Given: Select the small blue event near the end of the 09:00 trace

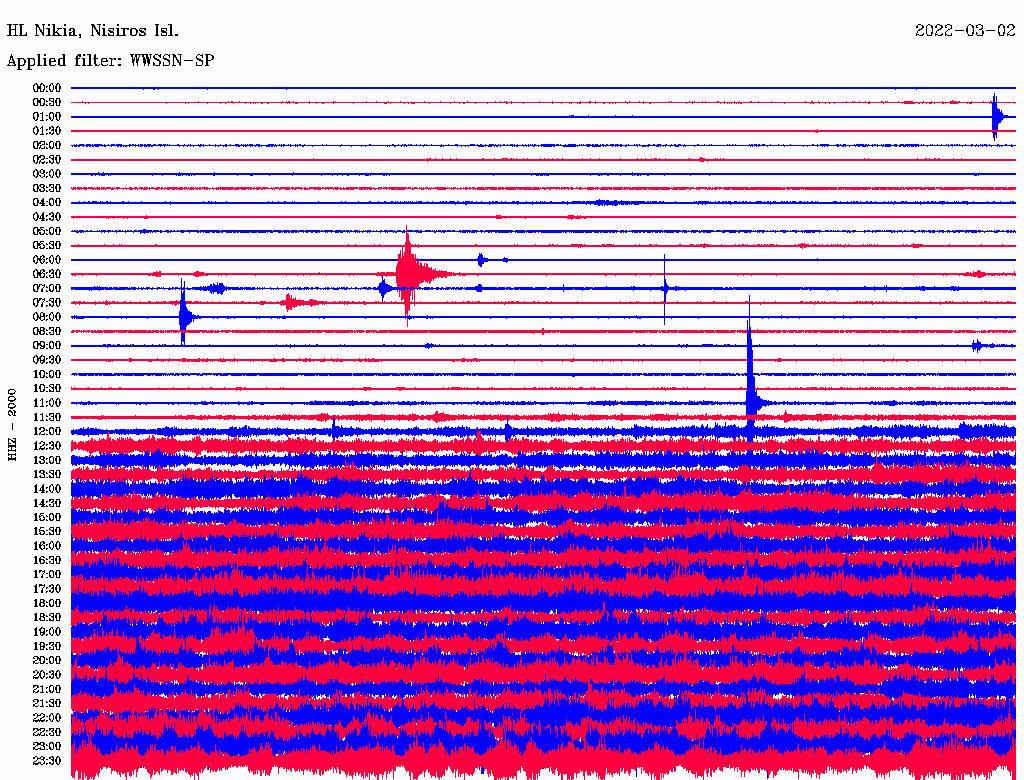Looking at the screenshot, I should [x=977, y=346].
